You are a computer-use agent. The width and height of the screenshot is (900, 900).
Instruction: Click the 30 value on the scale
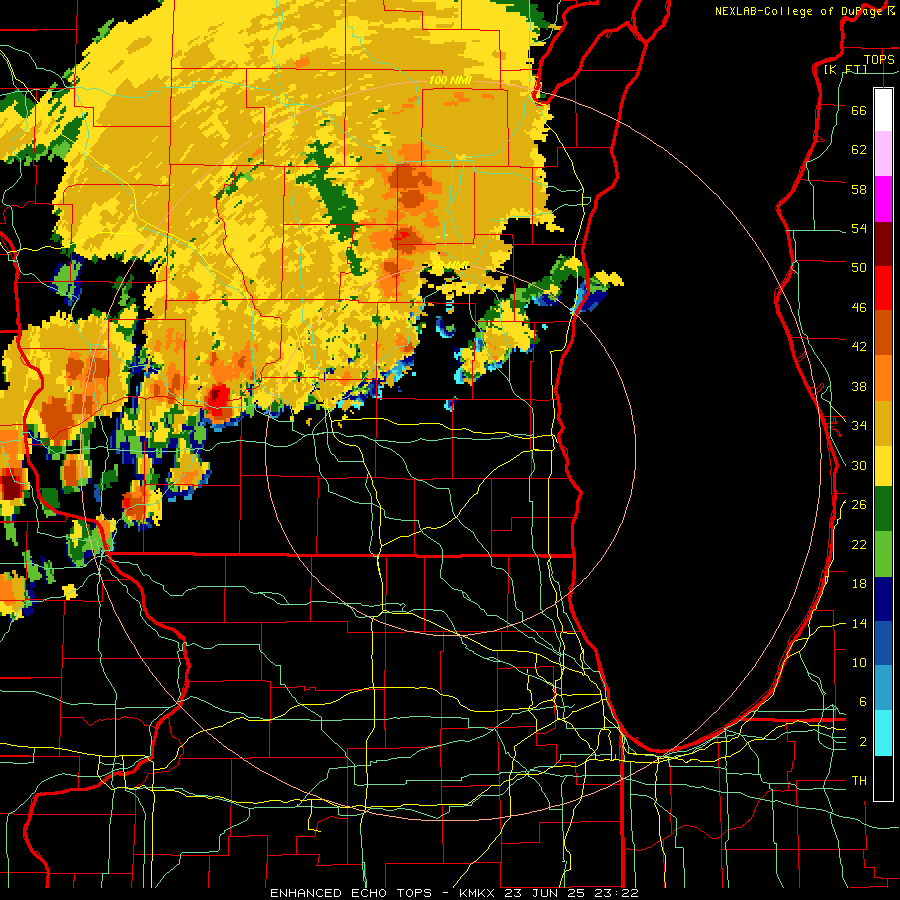[x=859, y=465]
